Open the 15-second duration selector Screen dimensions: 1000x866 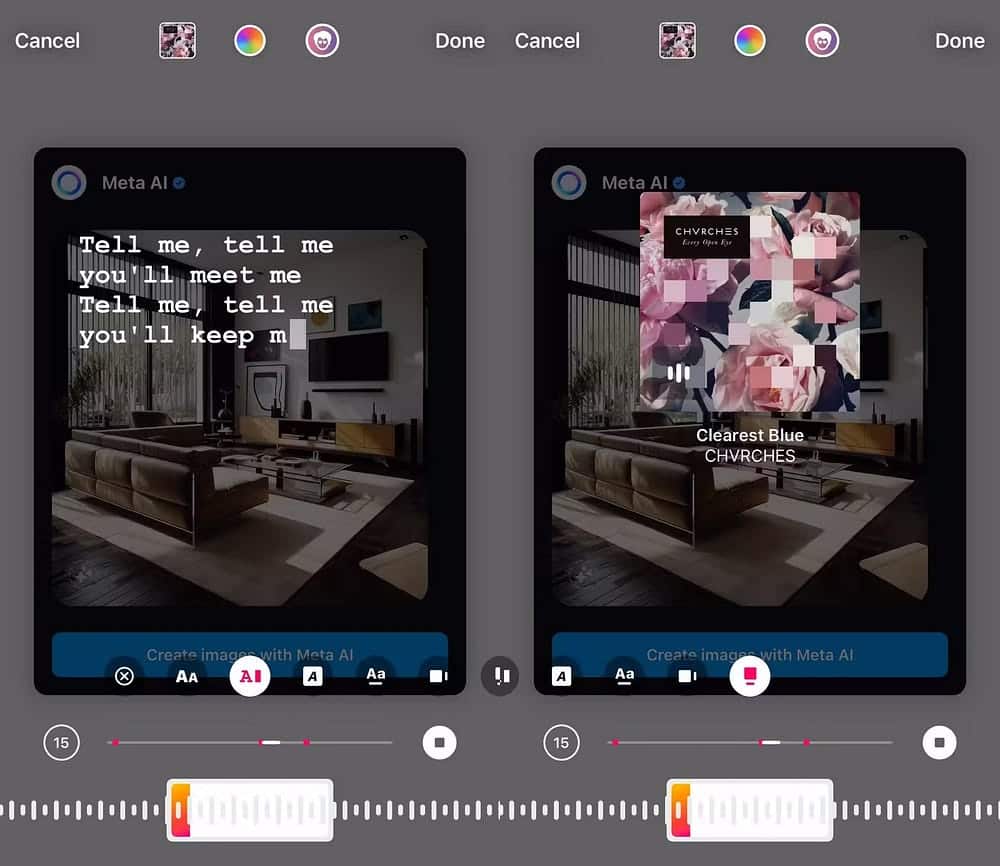click(x=62, y=742)
